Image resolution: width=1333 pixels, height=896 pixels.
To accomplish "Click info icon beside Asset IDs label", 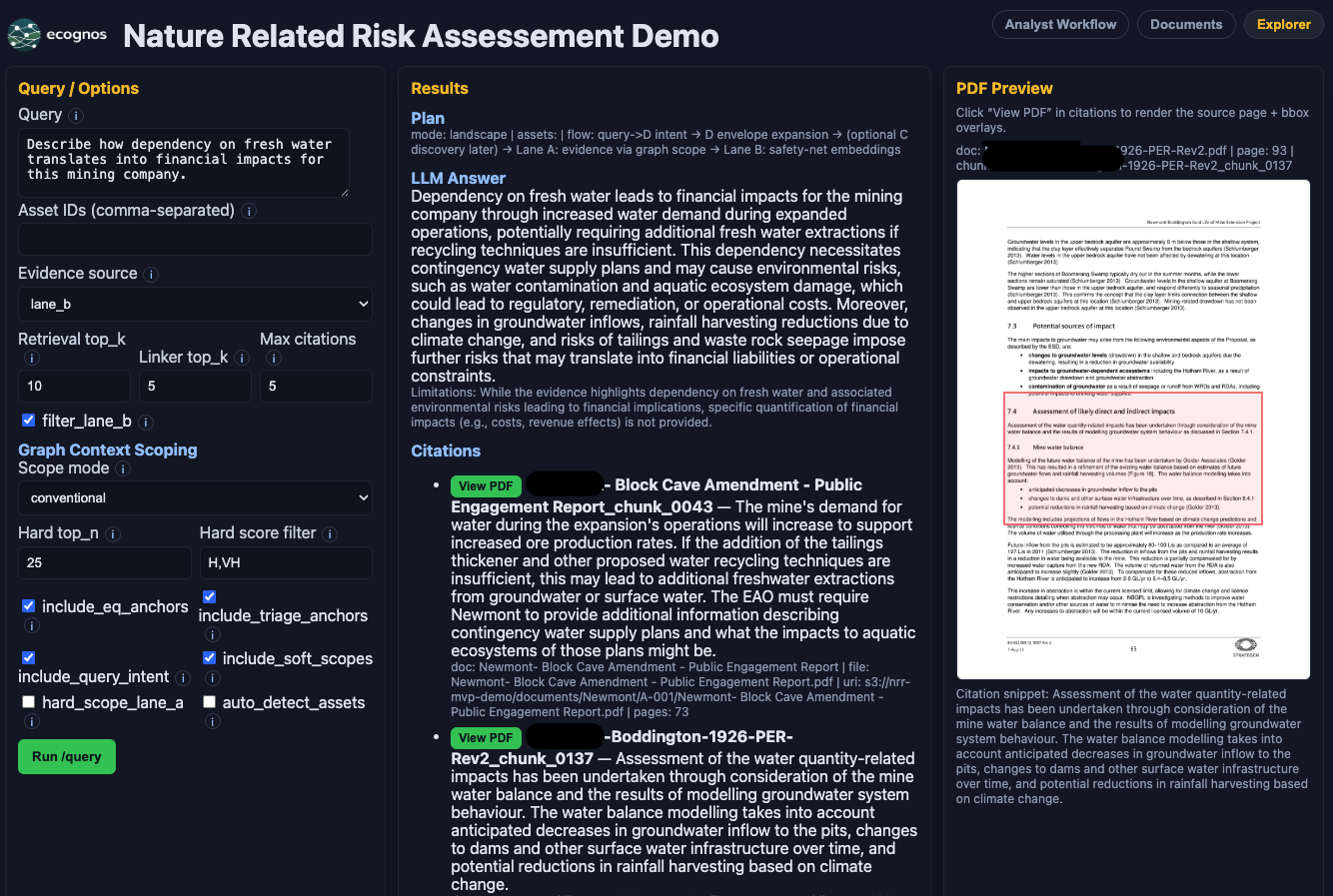I will pyautogui.click(x=249, y=211).
